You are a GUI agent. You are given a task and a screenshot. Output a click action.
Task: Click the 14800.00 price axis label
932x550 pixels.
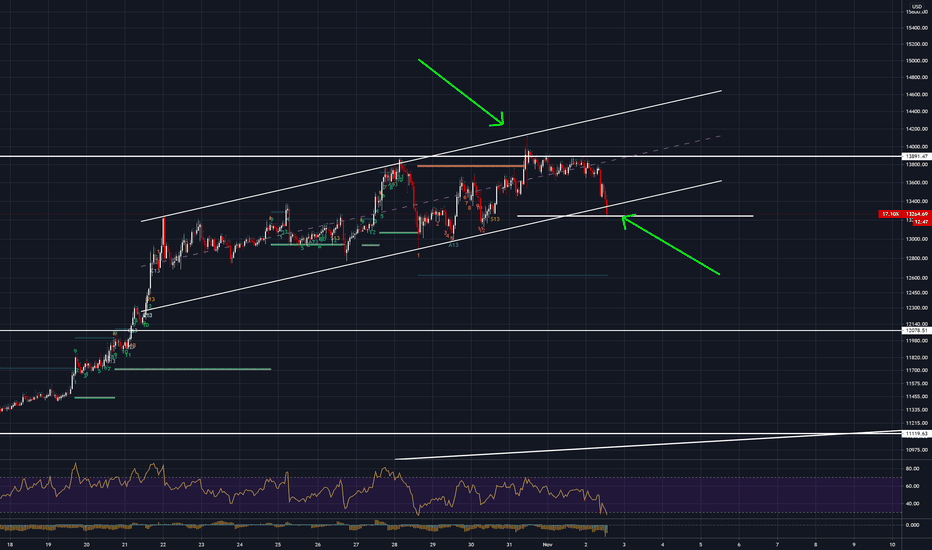[x=917, y=77]
